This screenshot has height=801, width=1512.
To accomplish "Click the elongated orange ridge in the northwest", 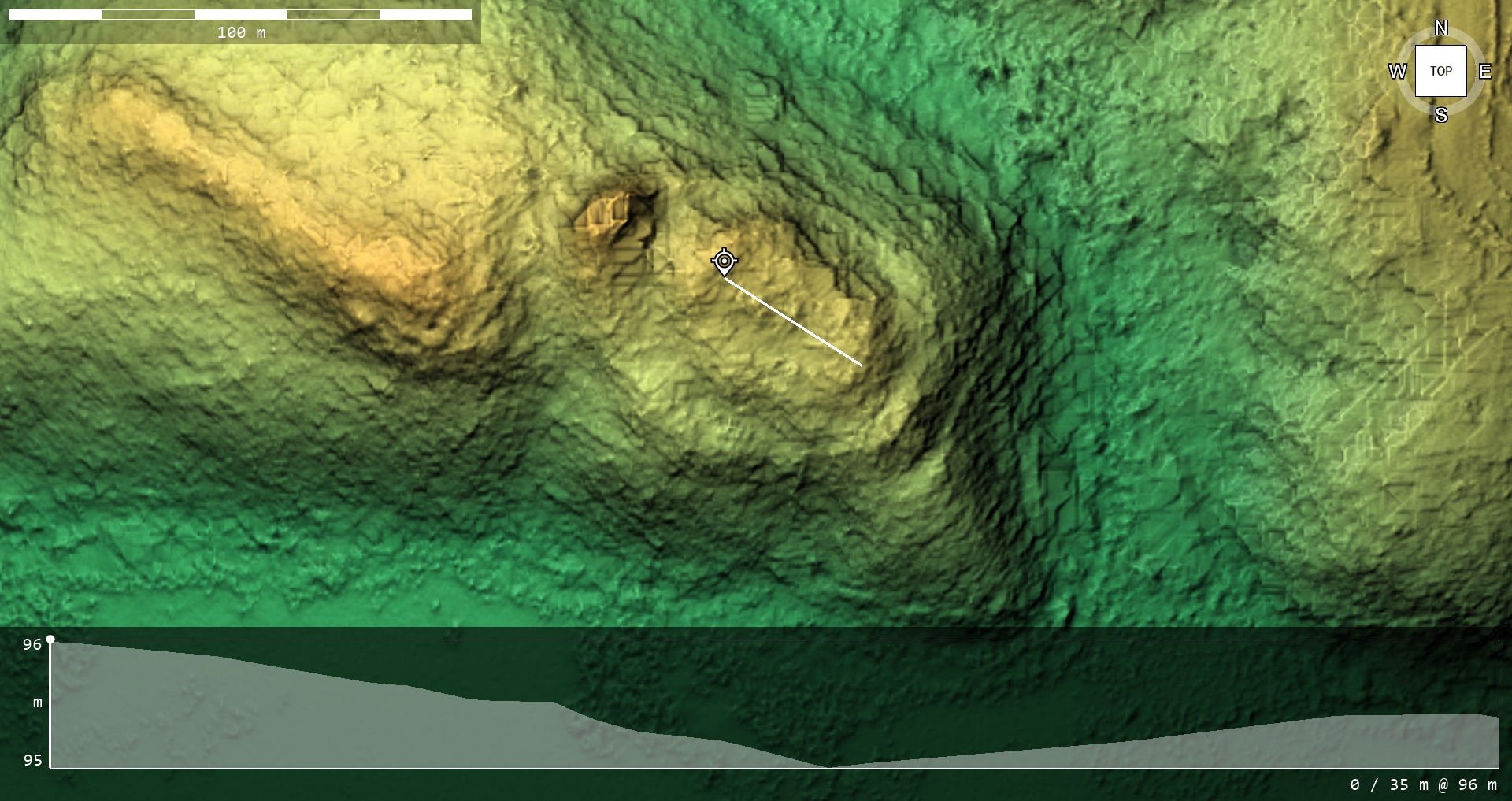I will coord(260,197).
